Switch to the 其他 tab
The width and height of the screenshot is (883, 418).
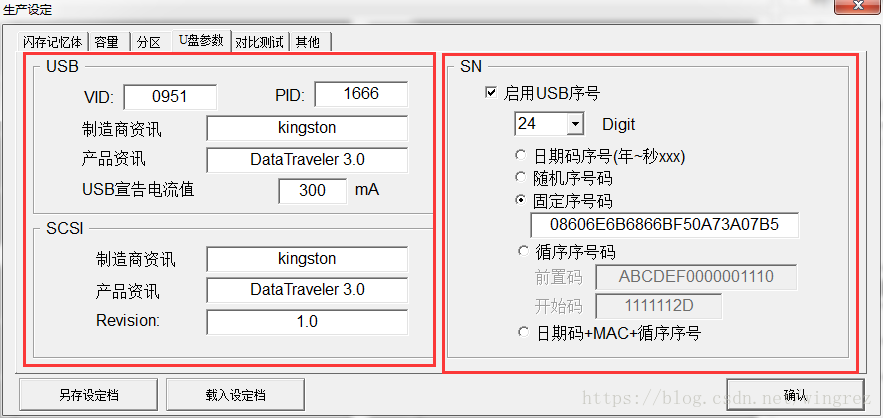[310, 42]
